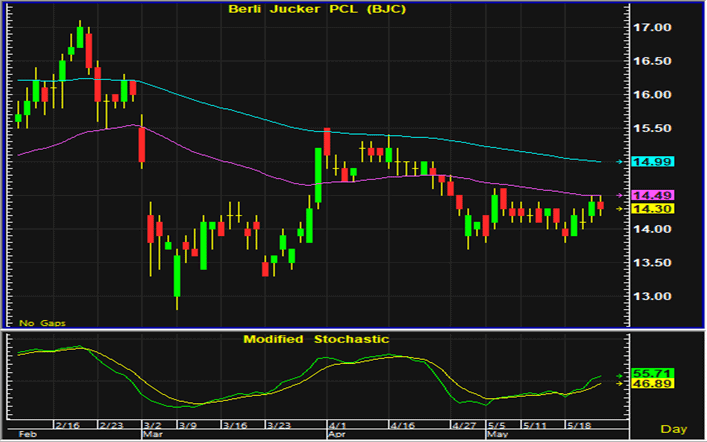Viewport: 707px width, 442px height.
Task: Click the 3/23 date marker
Action: tap(279, 425)
